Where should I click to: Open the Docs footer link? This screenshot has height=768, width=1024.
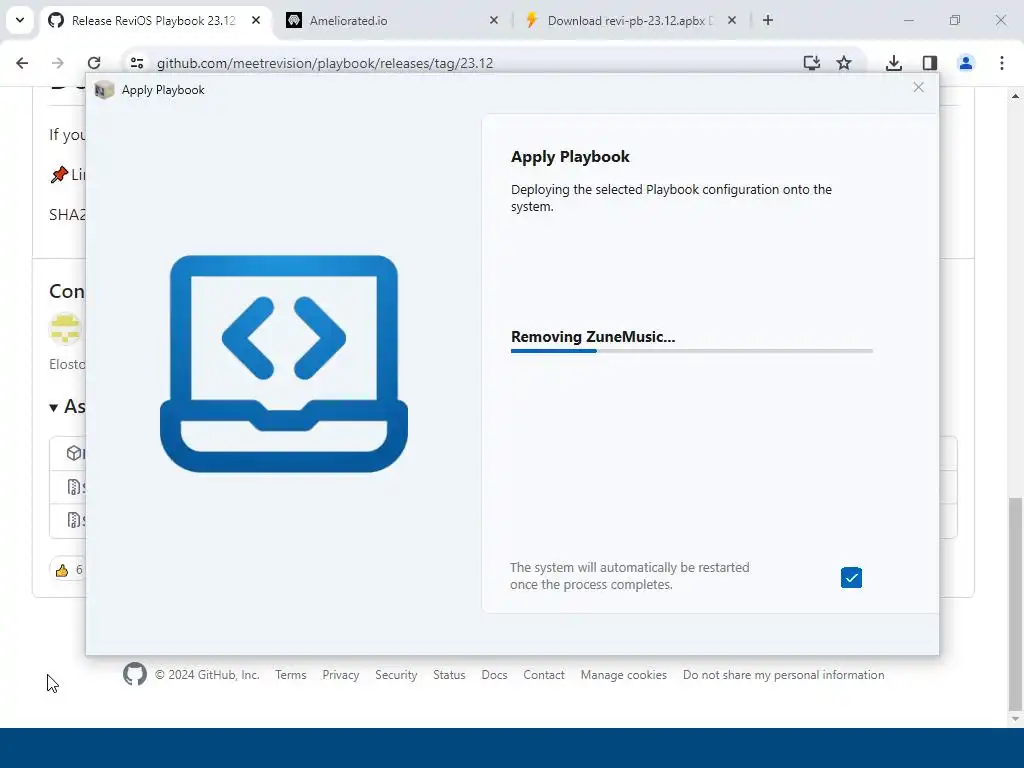(494, 675)
